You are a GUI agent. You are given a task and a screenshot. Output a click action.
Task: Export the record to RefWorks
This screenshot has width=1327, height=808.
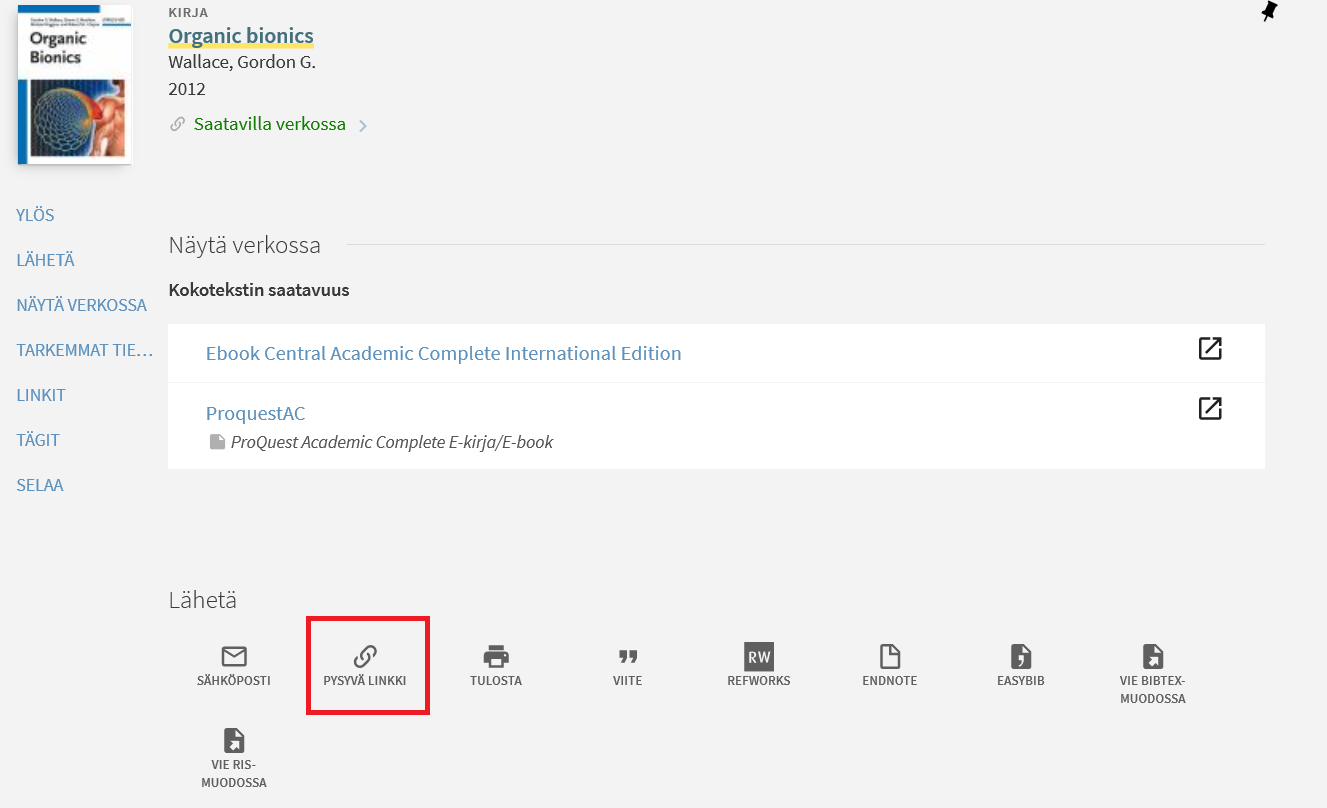pos(759,657)
